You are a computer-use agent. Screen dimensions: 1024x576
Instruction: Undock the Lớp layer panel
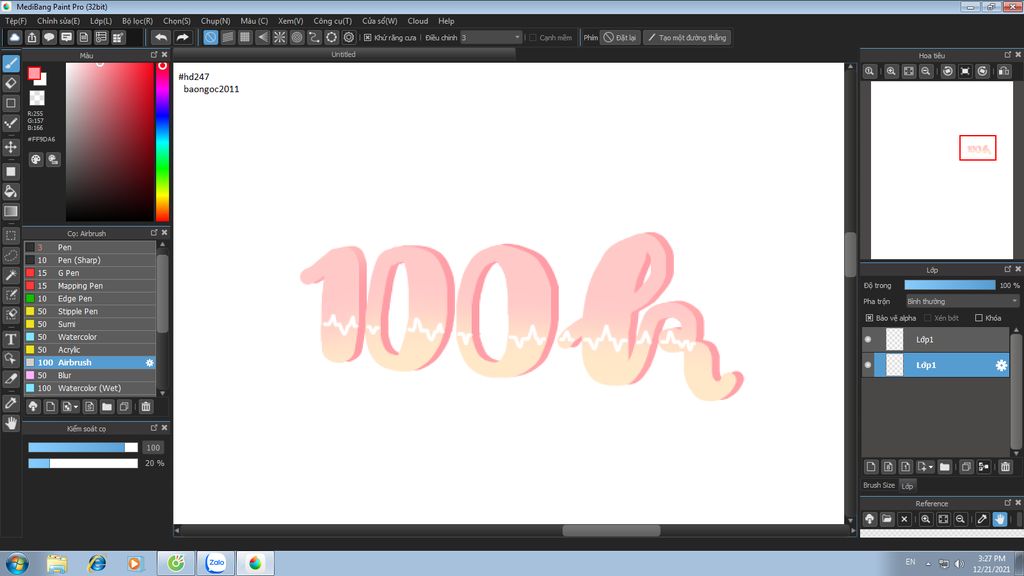[1008, 269]
